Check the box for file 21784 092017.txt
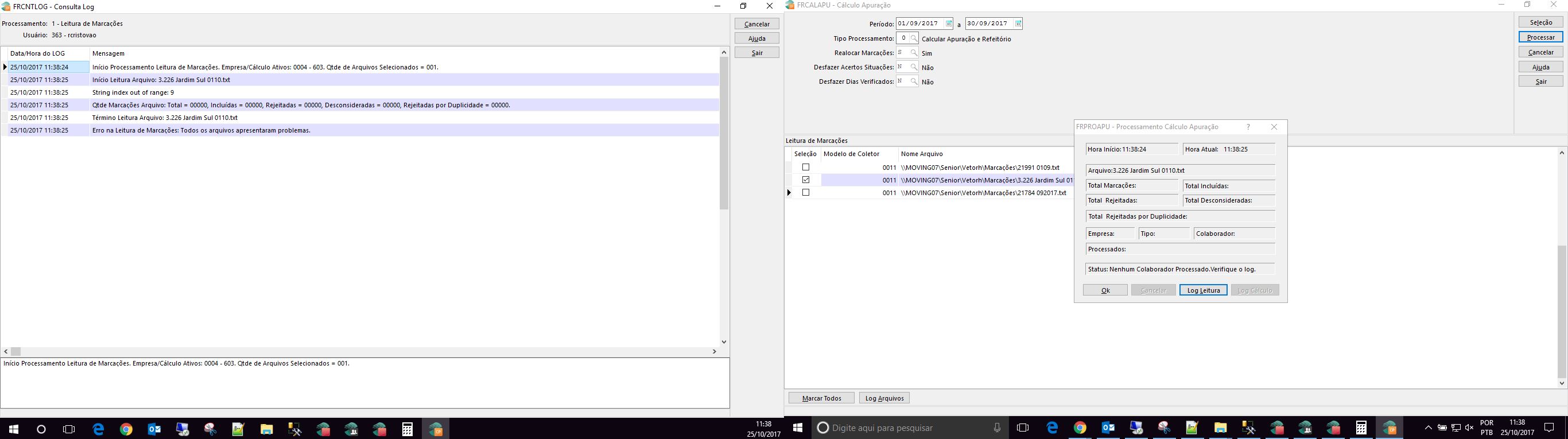Image resolution: width=1568 pixels, height=439 pixels. 806,193
